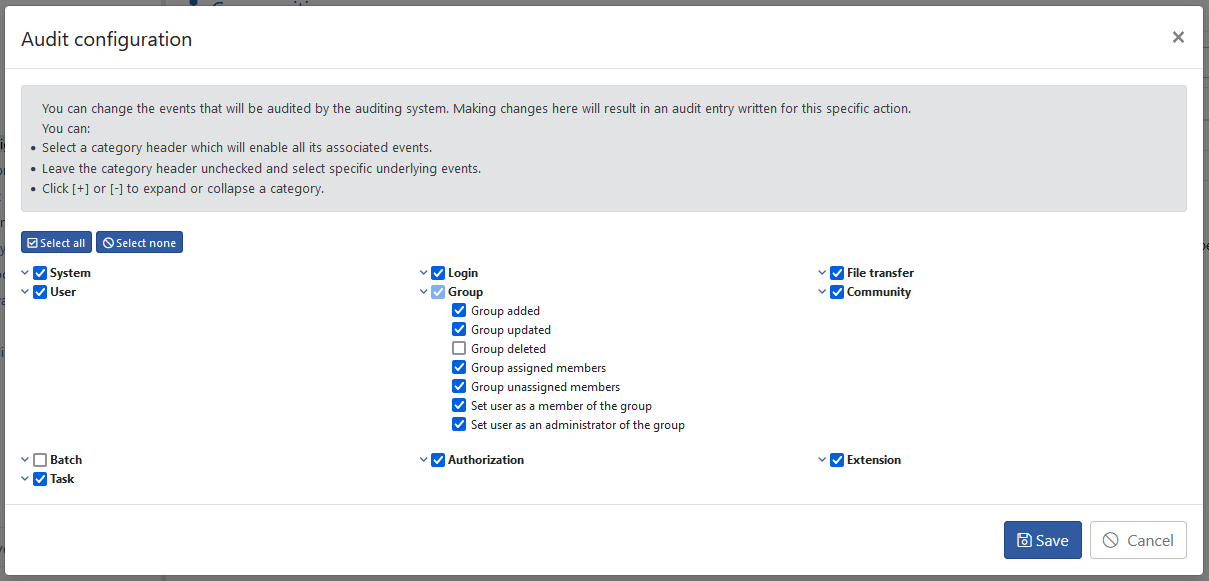Screen dimensions: 1209x581
Task: Expand the Login category chevron
Action: [424, 273]
